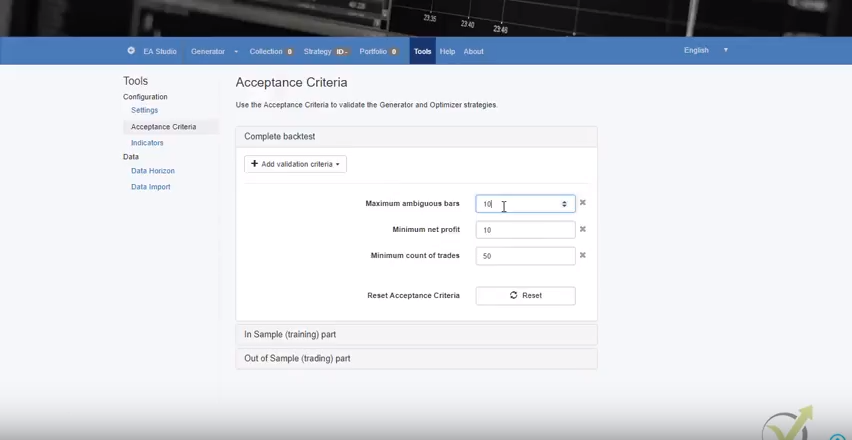Viewport: 852px width, 440px height.
Task: Expand the Out of Sample (trading) part section
Action: [297, 358]
